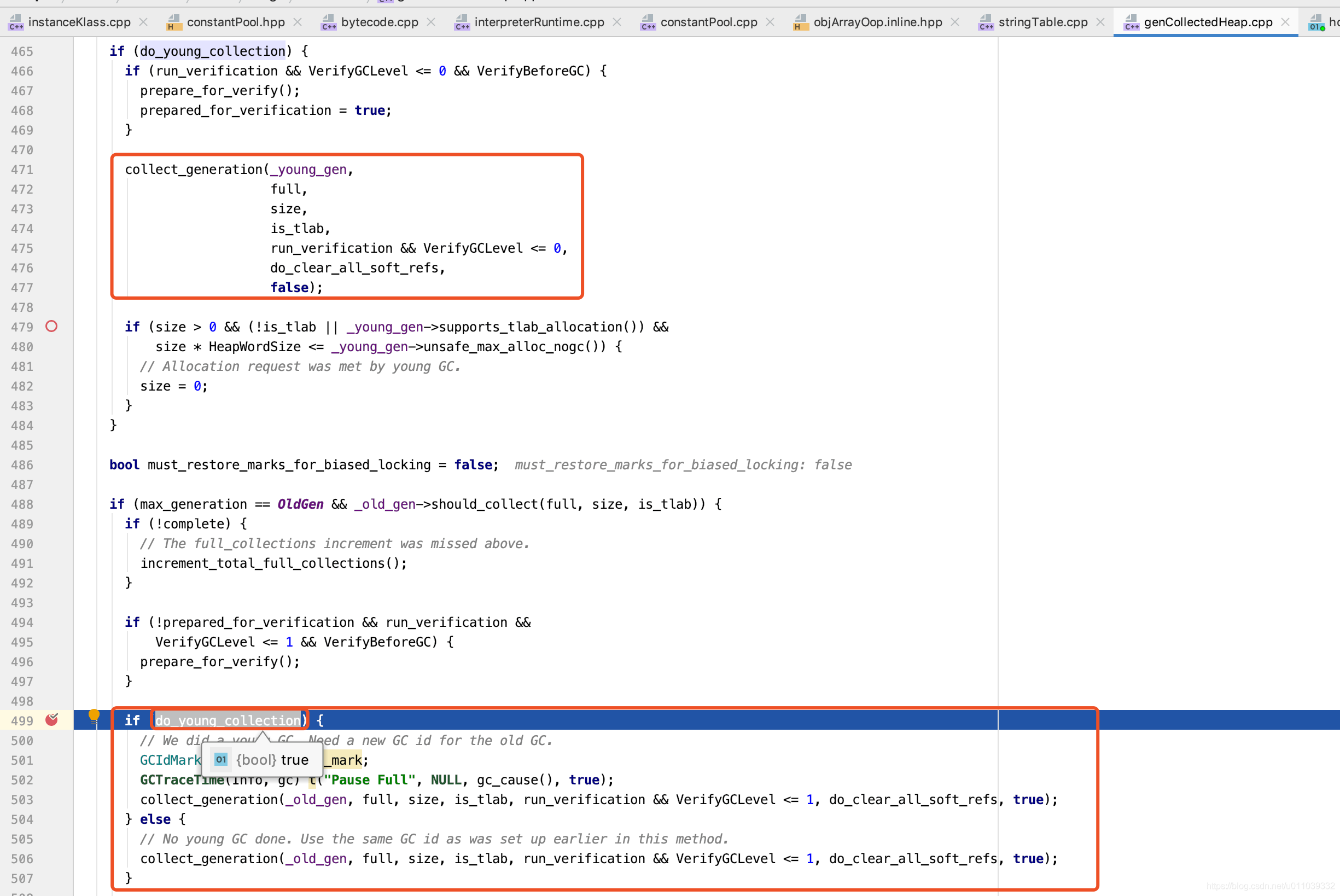1340x896 pixels.
Task: Close the interpreterRuntime.cpp tab
Action: (x=617, y=22)
